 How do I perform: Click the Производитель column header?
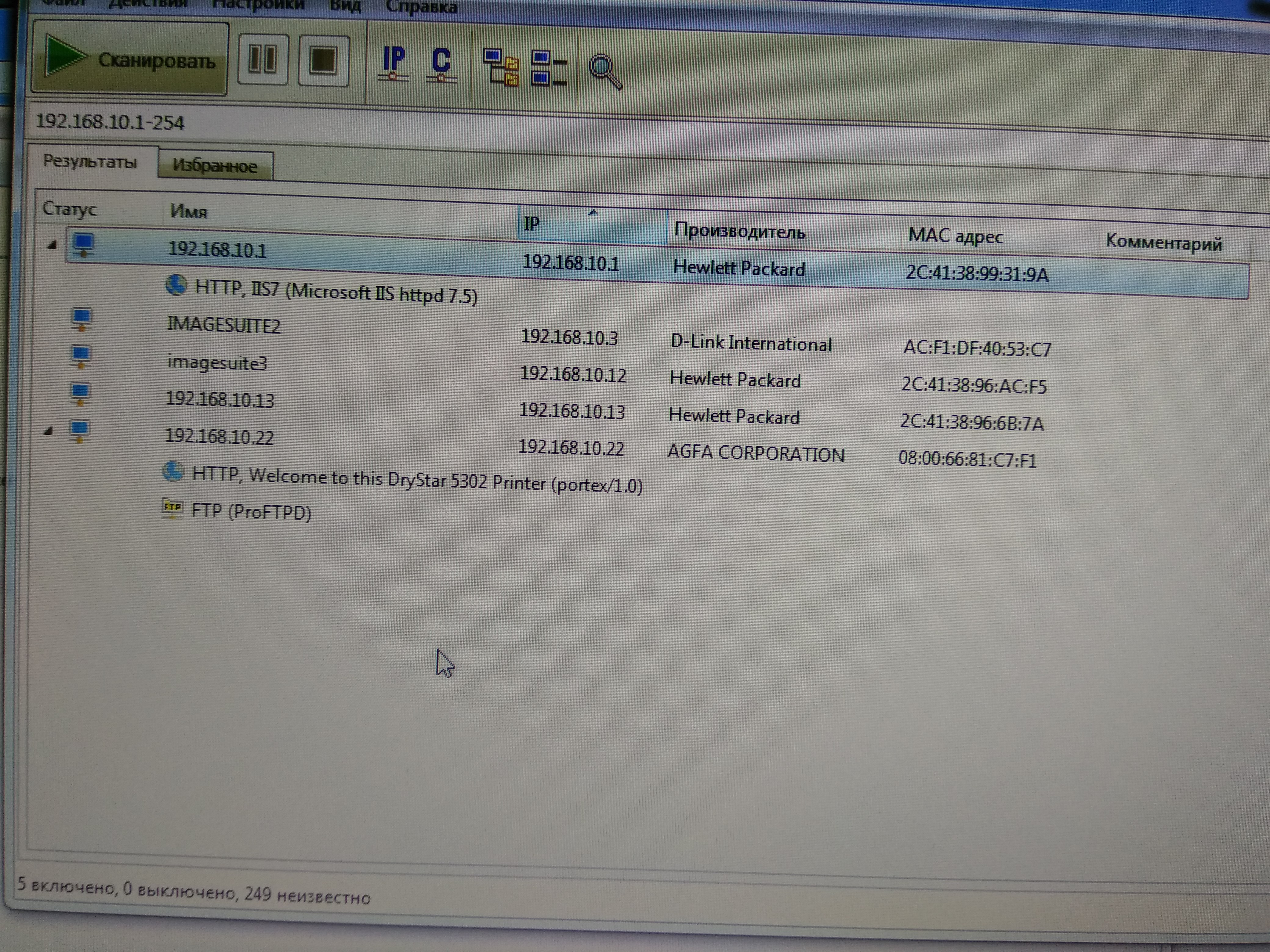(x=739, y=231)
